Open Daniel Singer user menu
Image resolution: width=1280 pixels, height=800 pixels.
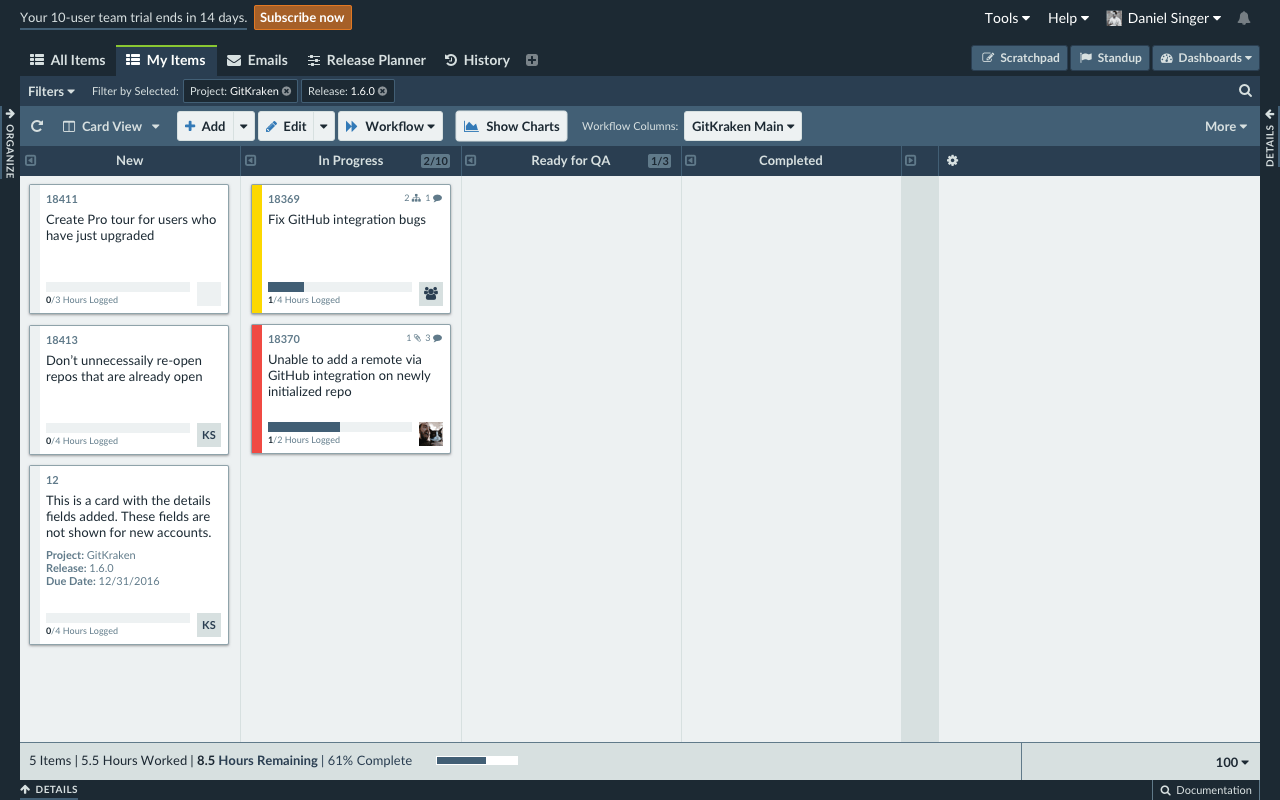click(1164, 18)
